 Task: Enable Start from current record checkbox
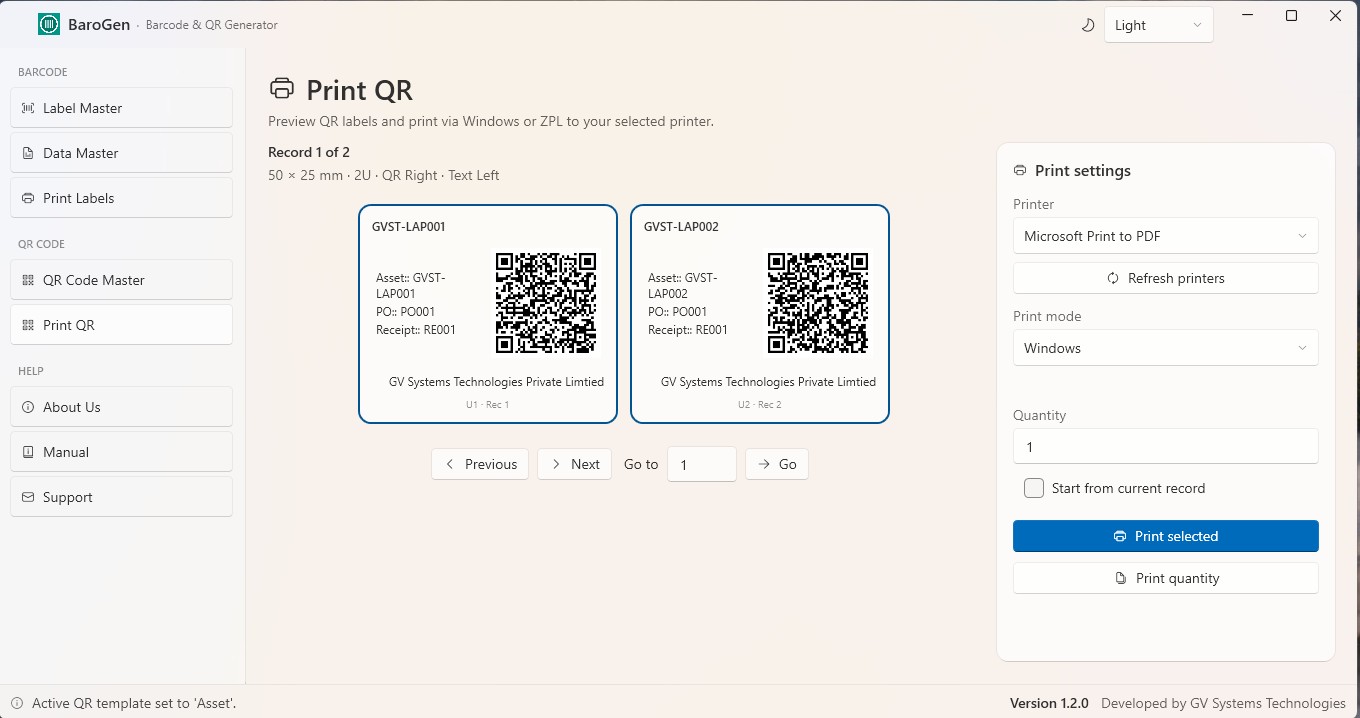(x=1034, y=488)
